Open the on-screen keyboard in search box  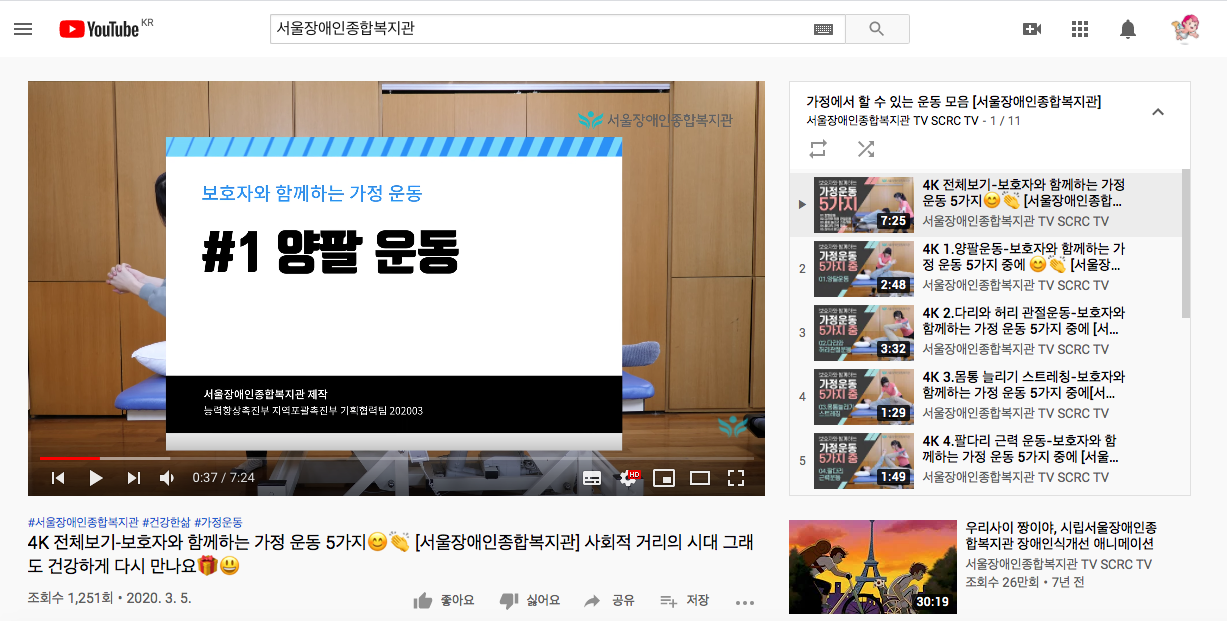823,30
